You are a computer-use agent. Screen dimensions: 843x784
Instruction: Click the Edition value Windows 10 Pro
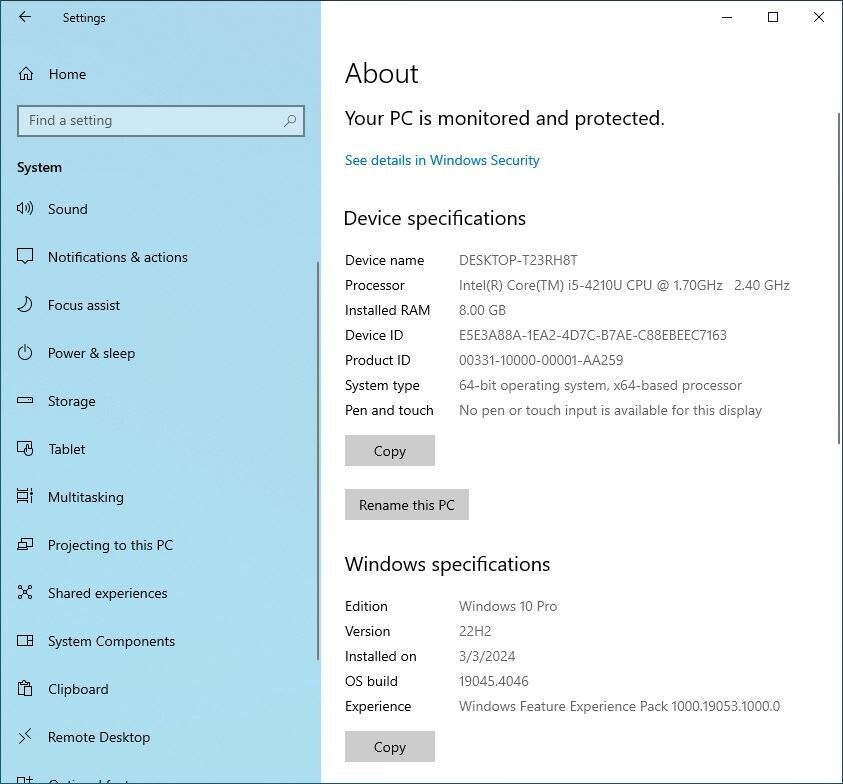coord(508,606)
